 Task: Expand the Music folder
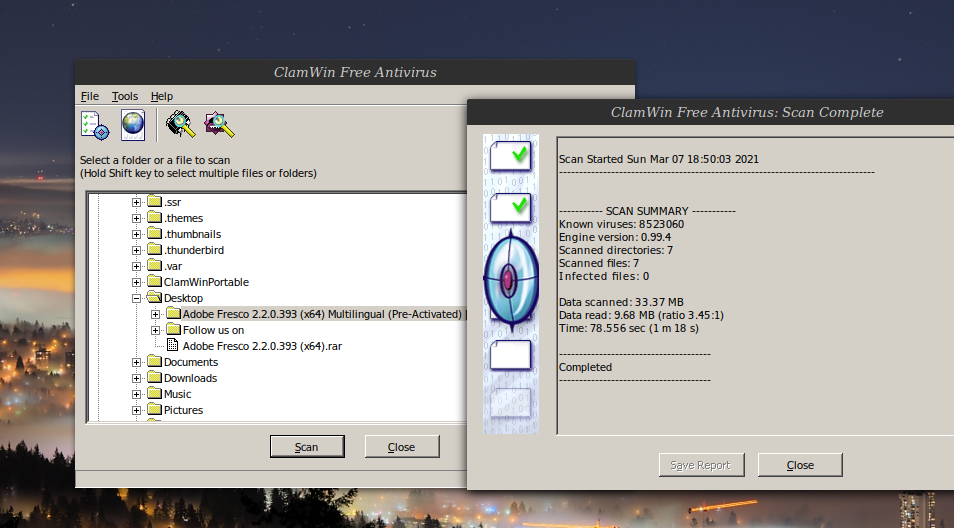click(136, 394)
